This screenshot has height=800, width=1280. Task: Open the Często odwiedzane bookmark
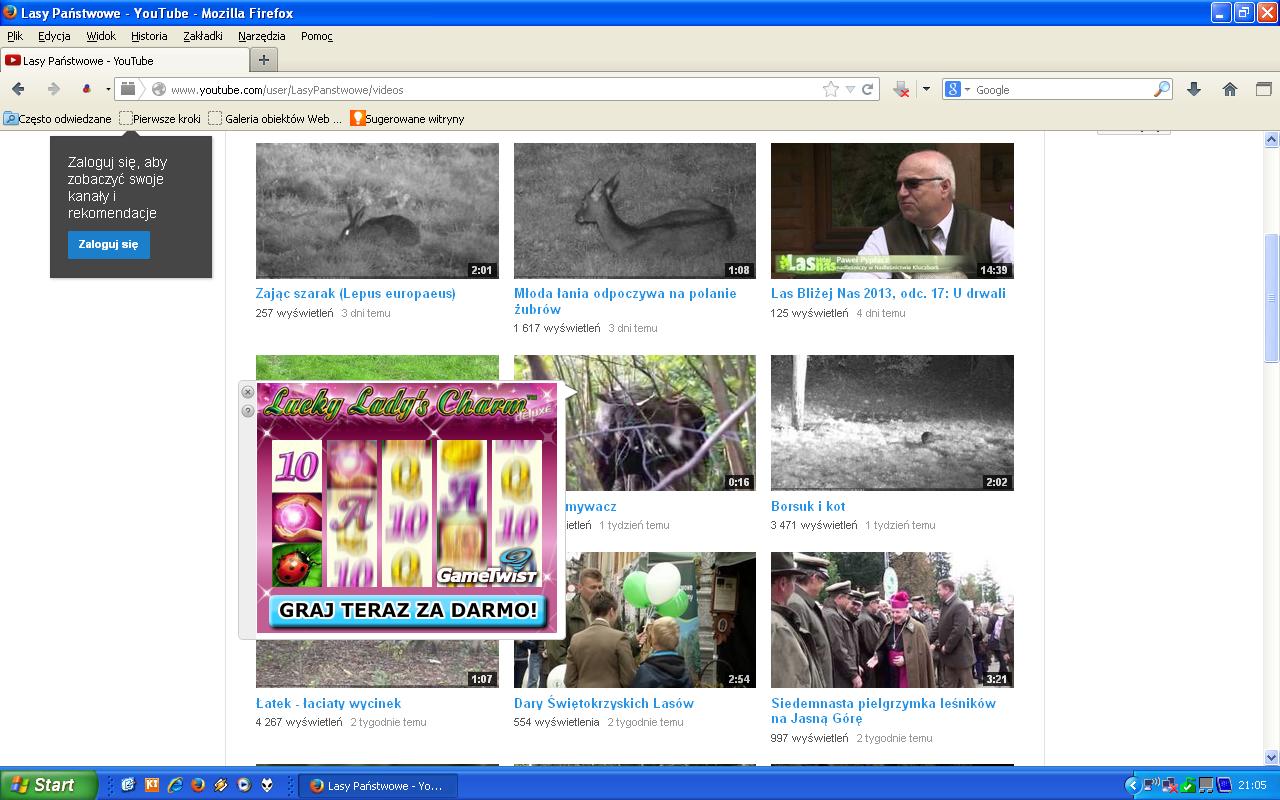(58, 118)
